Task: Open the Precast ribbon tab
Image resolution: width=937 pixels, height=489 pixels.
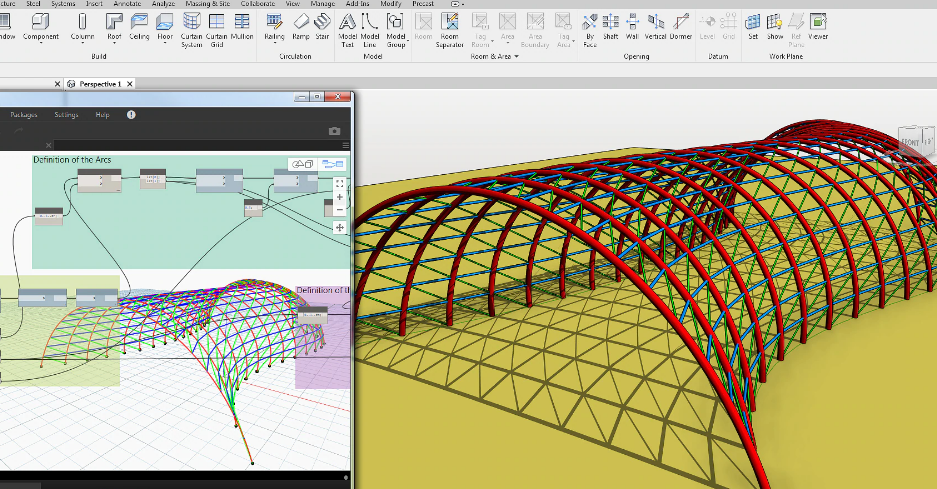Action: coord(423,4)
